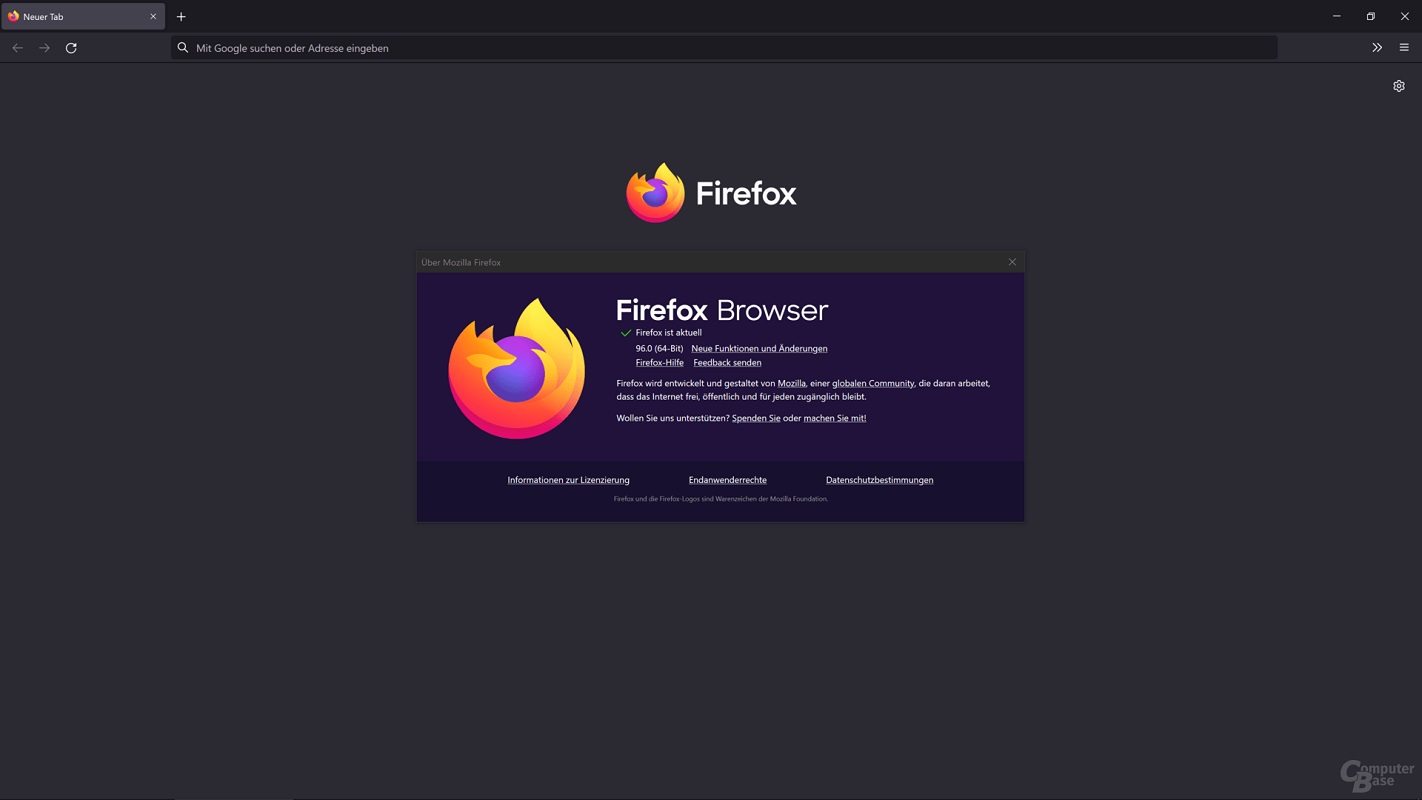
Task: Follow the Mozilla link
Action: pos(791,384)
